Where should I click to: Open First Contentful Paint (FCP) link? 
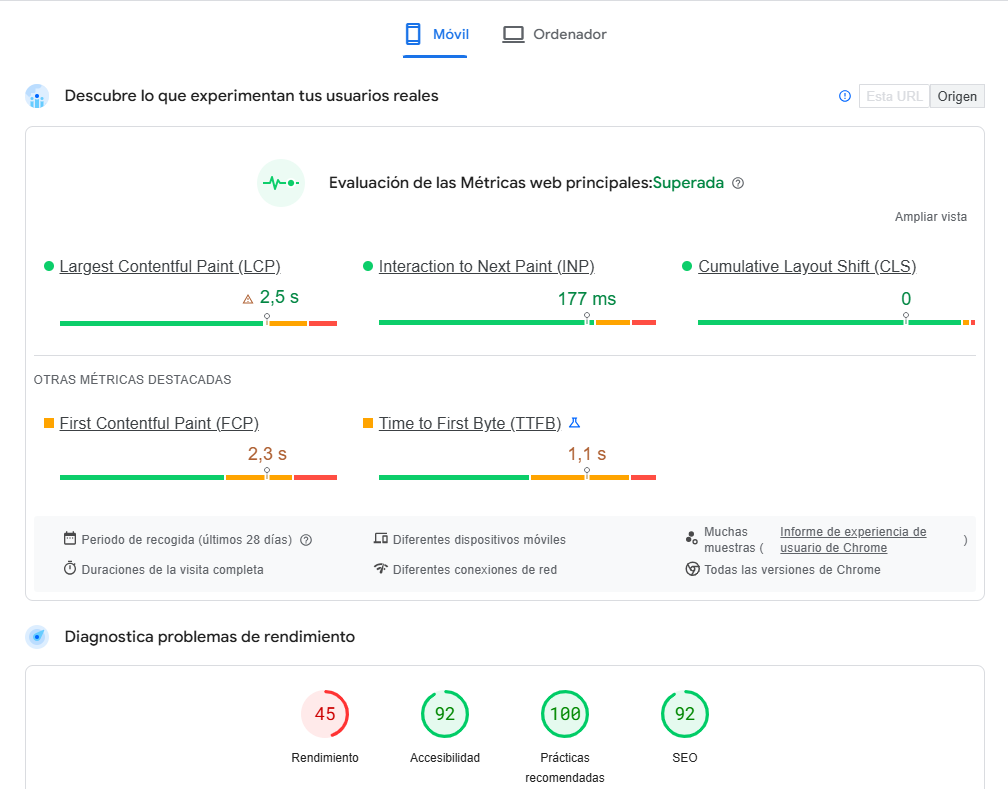click(x=159, y=423)
